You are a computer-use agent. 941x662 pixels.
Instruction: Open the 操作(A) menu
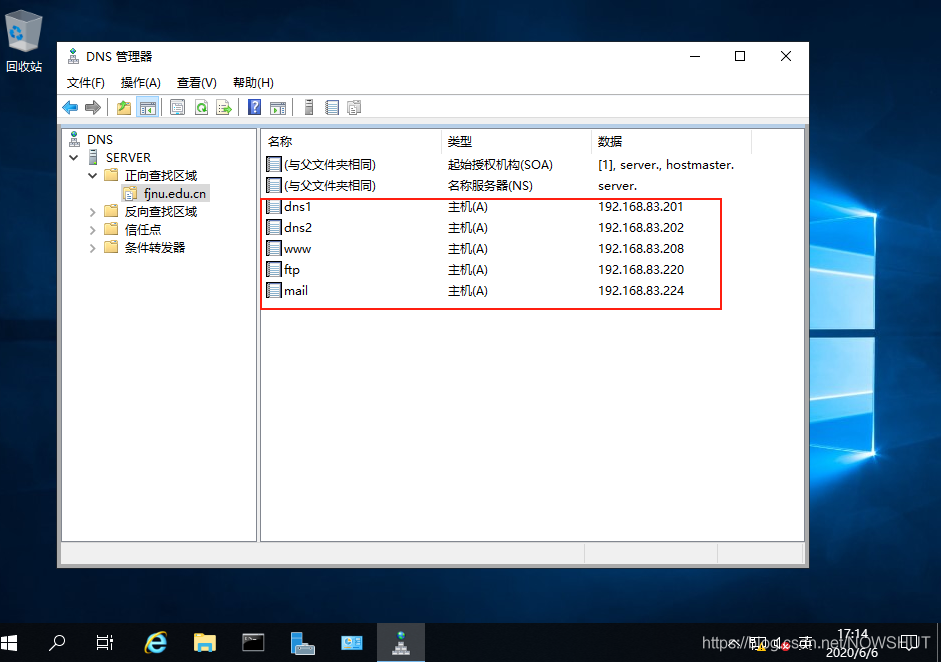coord(140,83)
